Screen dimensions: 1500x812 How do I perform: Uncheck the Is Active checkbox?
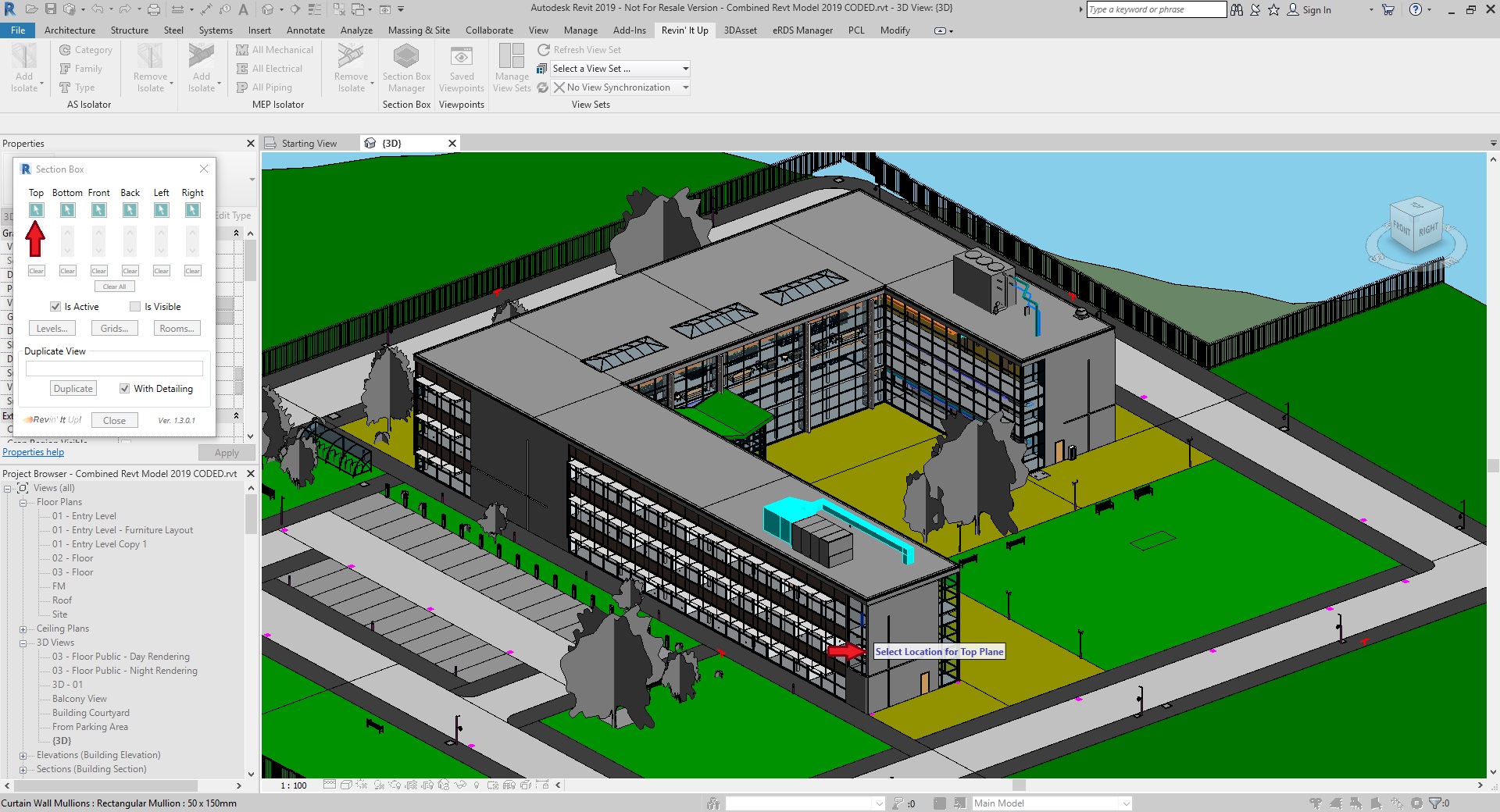[55, 307]
